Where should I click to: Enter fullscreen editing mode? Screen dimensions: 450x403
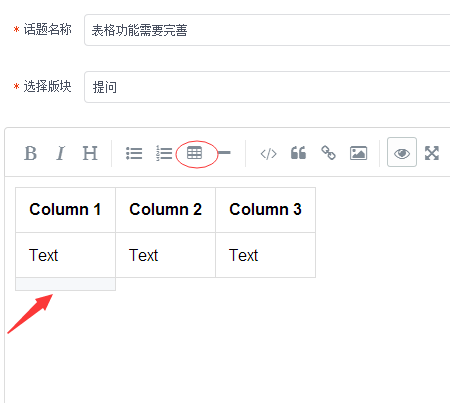click(x=432, y=153)
